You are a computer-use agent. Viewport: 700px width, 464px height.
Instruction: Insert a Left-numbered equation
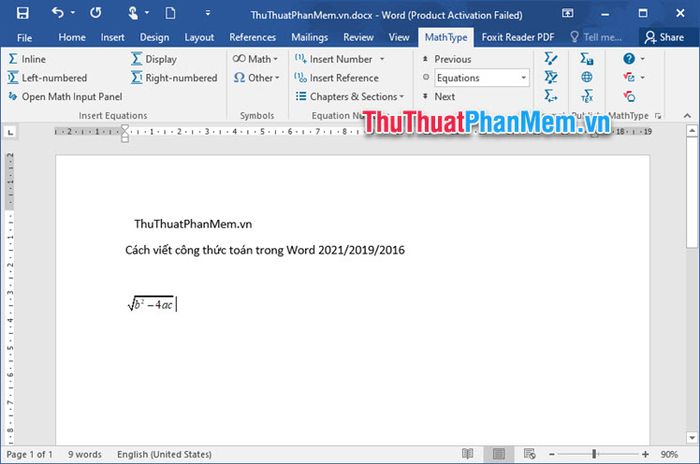click(x=47, y=78)
